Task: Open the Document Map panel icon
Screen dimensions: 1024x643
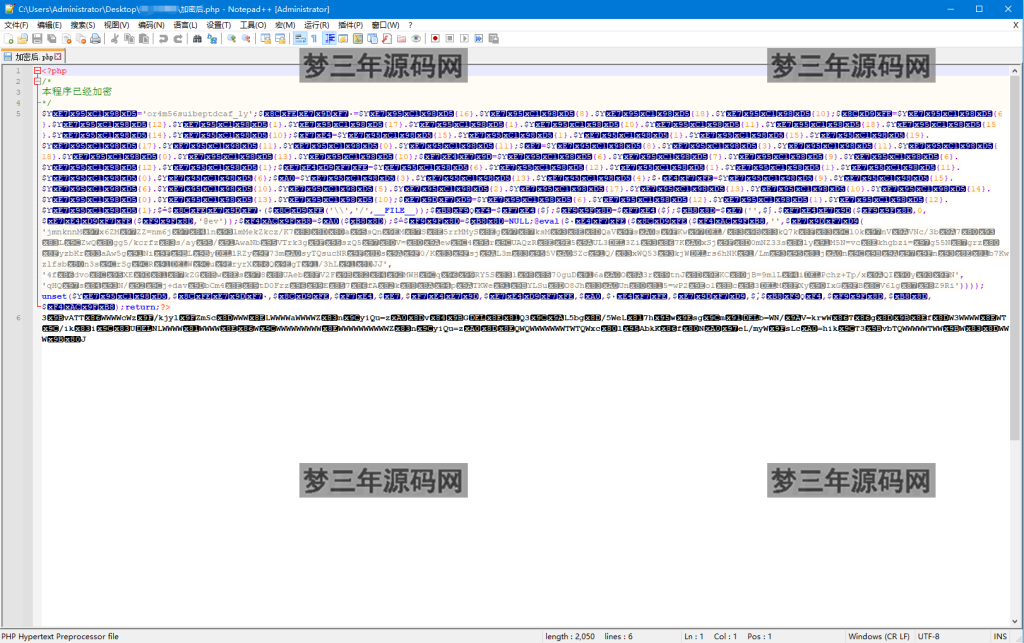Action: point(358,39)
